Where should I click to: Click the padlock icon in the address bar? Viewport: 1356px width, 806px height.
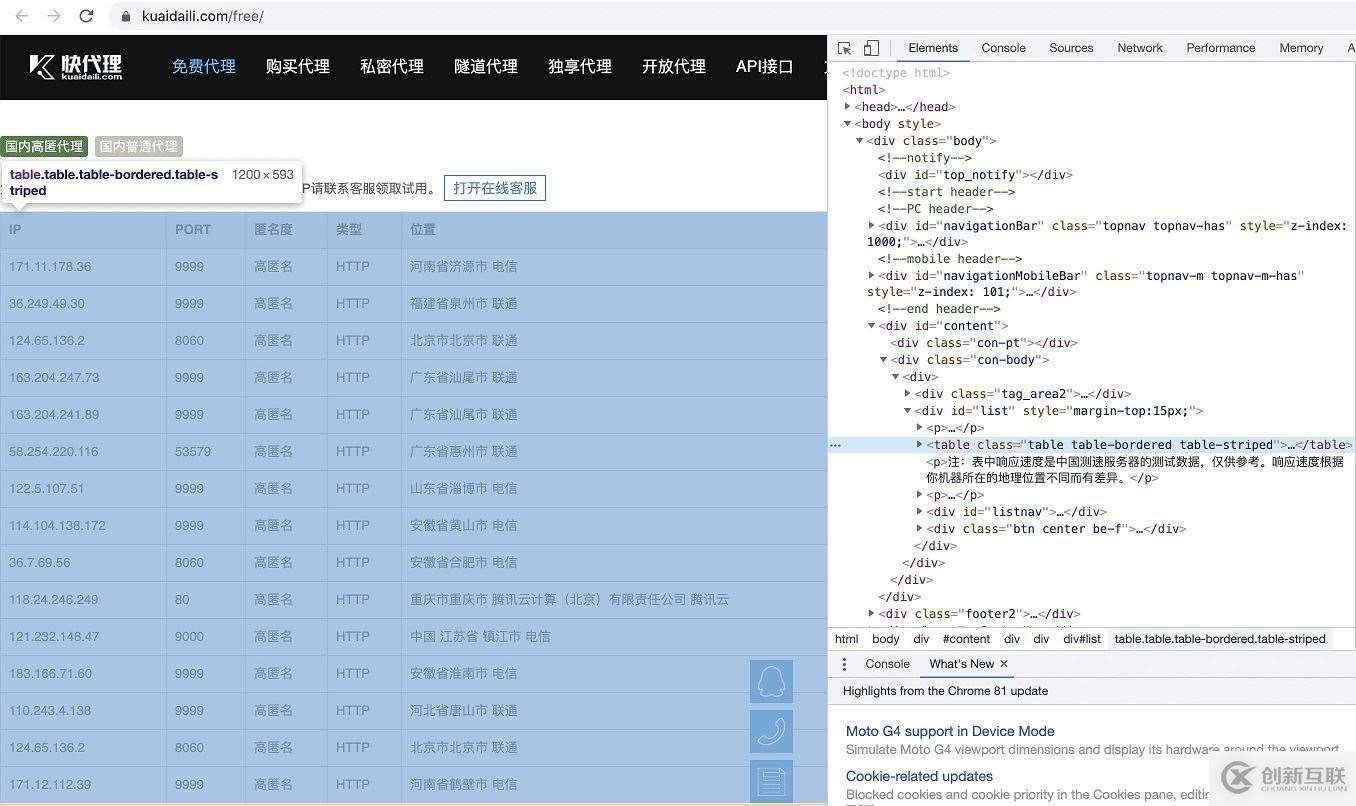tap(125, 16)
